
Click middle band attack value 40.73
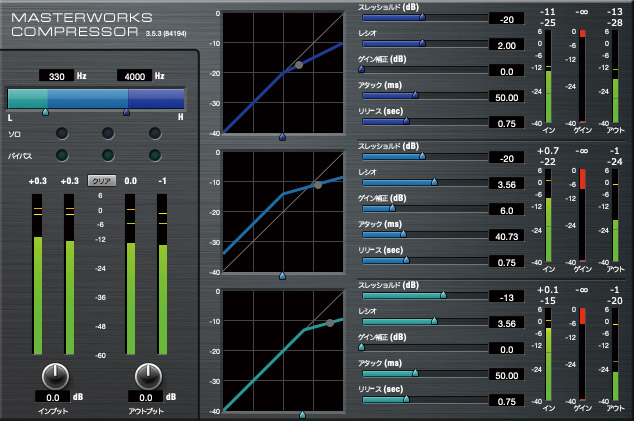(507, 236)
